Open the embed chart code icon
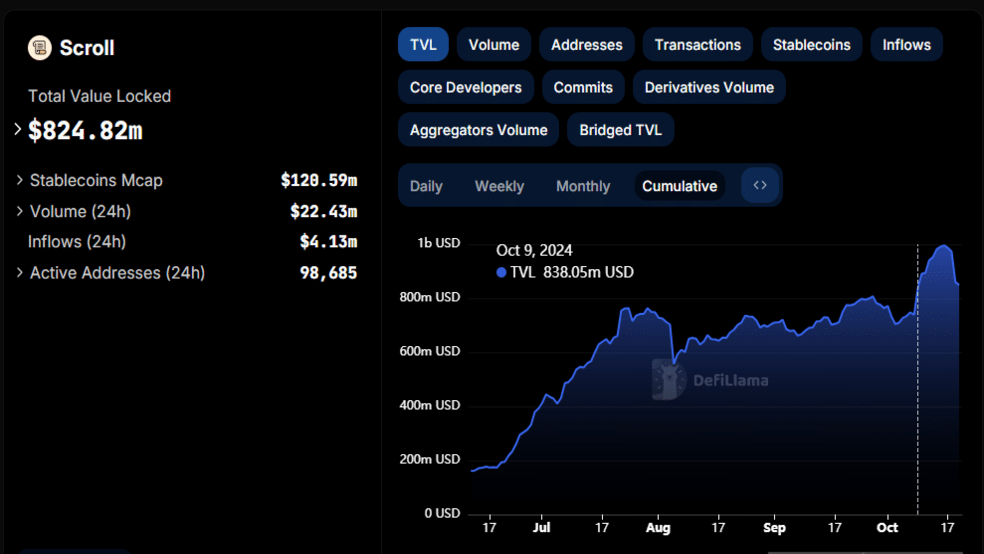 coord(760,185)
